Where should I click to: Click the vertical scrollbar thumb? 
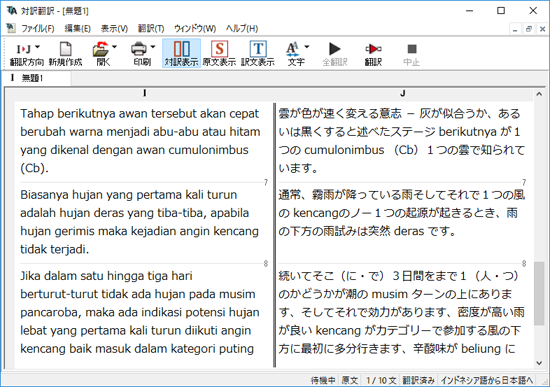(539, 293)
